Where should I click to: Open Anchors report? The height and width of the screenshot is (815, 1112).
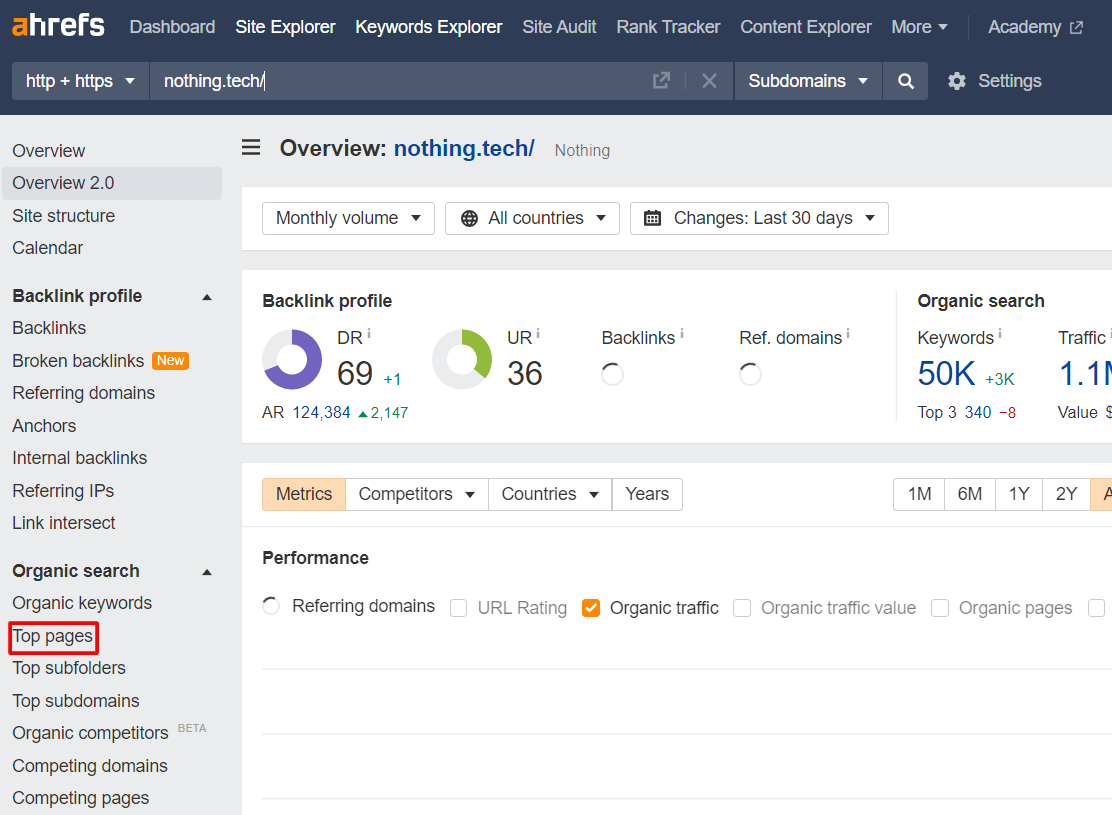44,426
